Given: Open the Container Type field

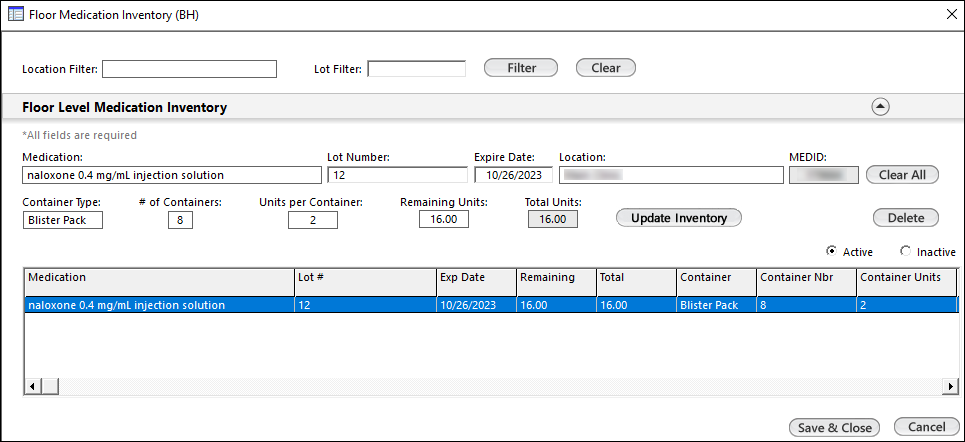Looking at the screenshot, I should (x=62, y=220).
